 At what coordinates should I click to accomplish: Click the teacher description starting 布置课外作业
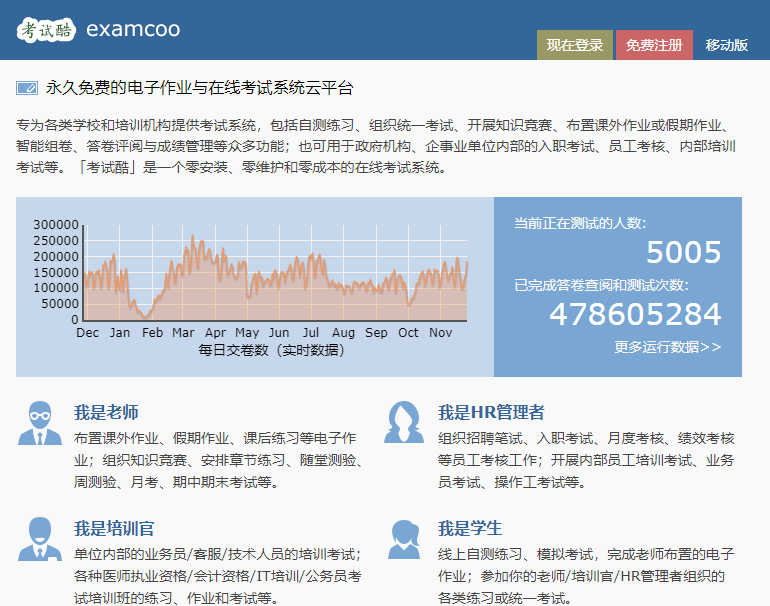point(219,460)
